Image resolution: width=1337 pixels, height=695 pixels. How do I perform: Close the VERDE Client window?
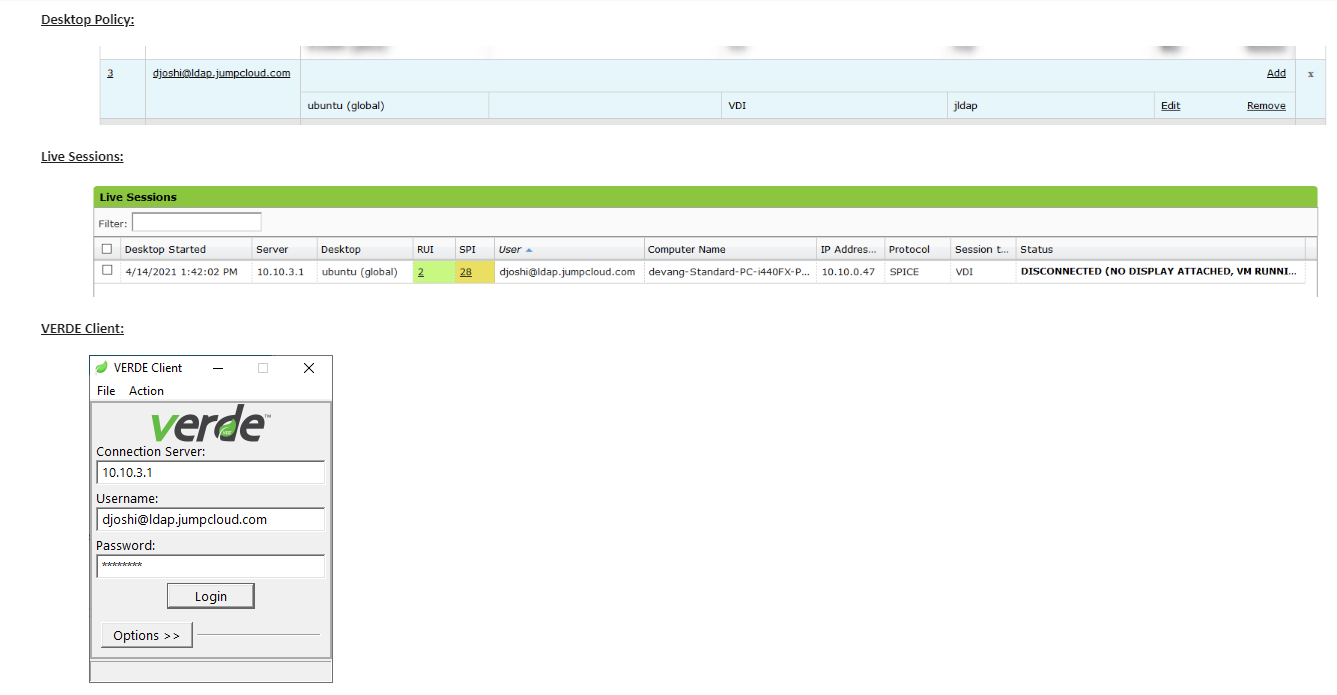coord(309,368)
